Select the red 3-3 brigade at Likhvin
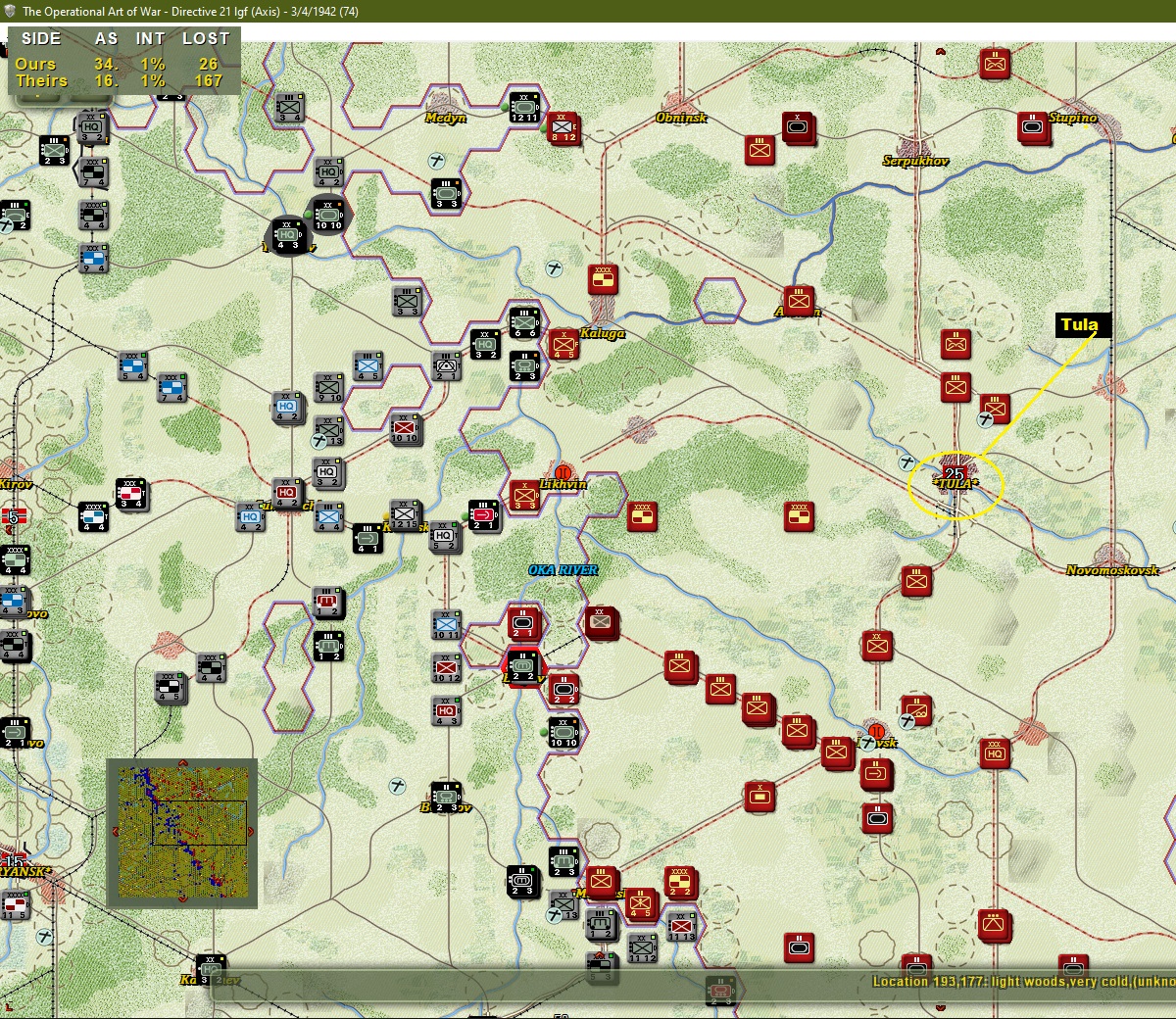The image size is (1176, 1019). [x=524, y=495]
